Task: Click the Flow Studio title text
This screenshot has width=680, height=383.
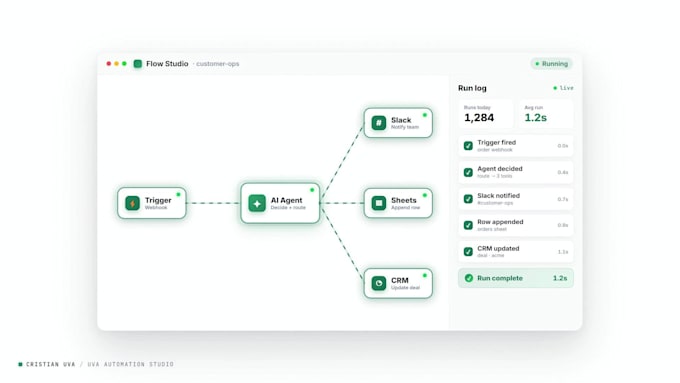Action: click(167, 64)
